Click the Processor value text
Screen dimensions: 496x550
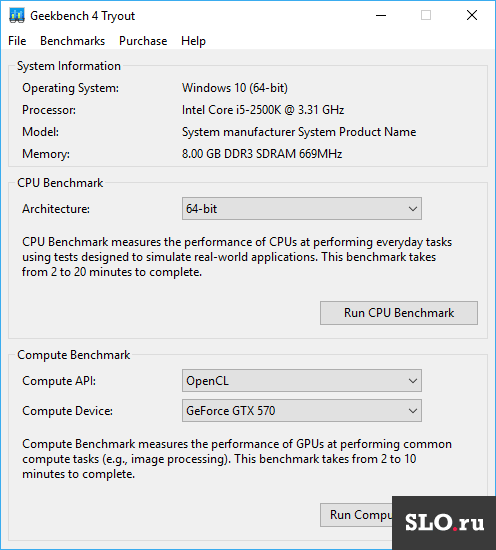coord(263,110)
